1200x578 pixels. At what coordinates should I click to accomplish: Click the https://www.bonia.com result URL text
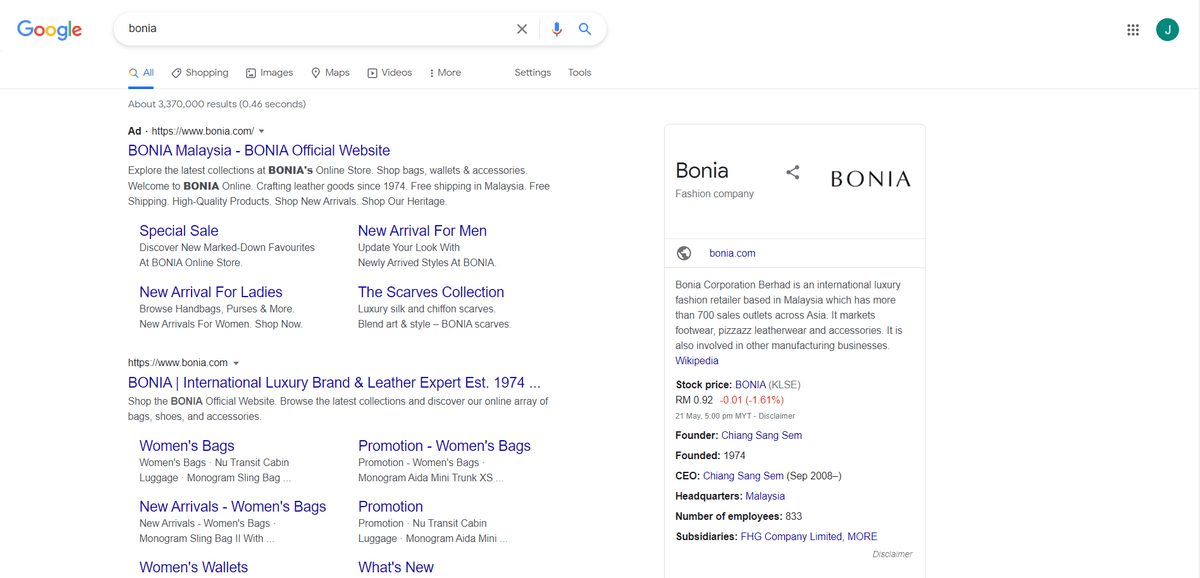click(178, 362)
